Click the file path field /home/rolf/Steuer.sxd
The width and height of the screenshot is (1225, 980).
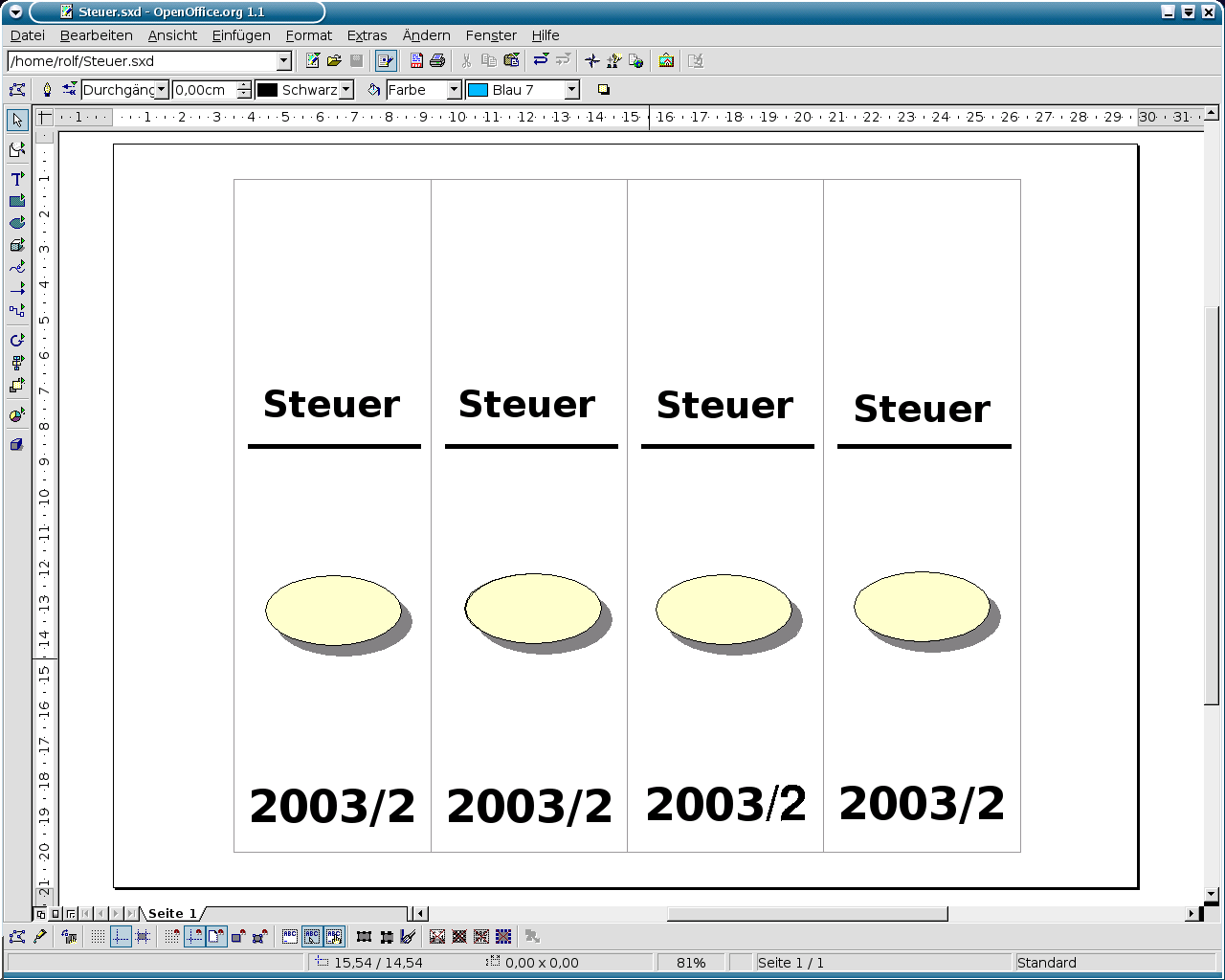(142, 61)
